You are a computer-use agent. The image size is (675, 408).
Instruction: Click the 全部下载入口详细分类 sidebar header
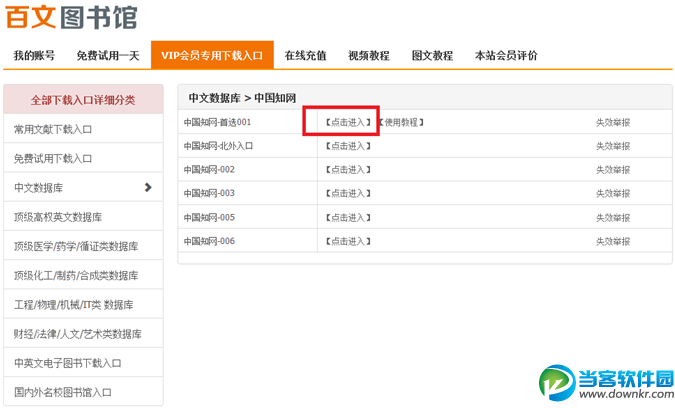83,100
